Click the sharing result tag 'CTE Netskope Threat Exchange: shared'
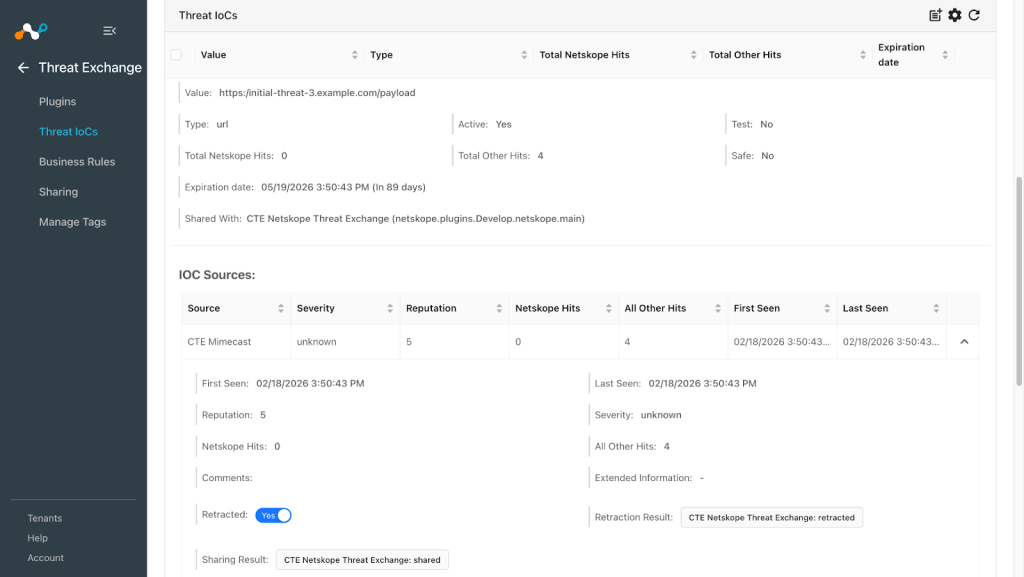Viewport: 1024px width, 577px height. (x=362, y=560)
